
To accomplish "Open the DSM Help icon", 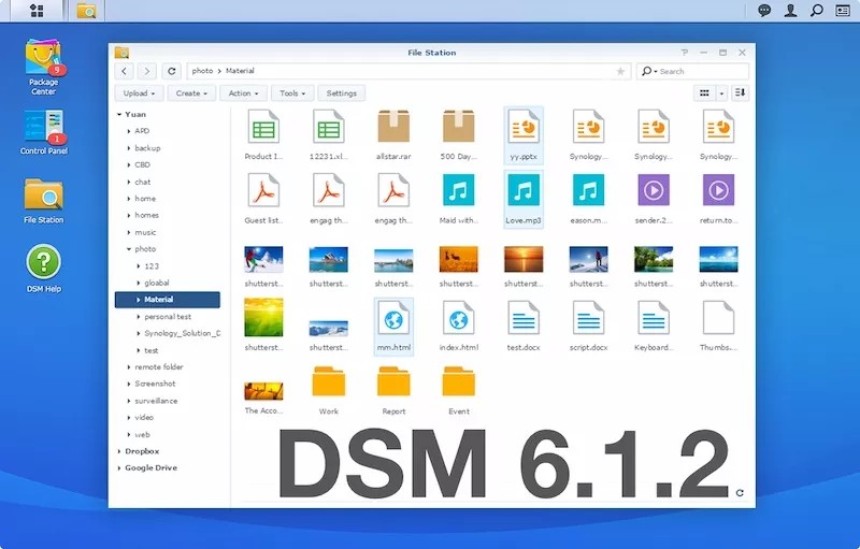I will (x=43, y=266).
